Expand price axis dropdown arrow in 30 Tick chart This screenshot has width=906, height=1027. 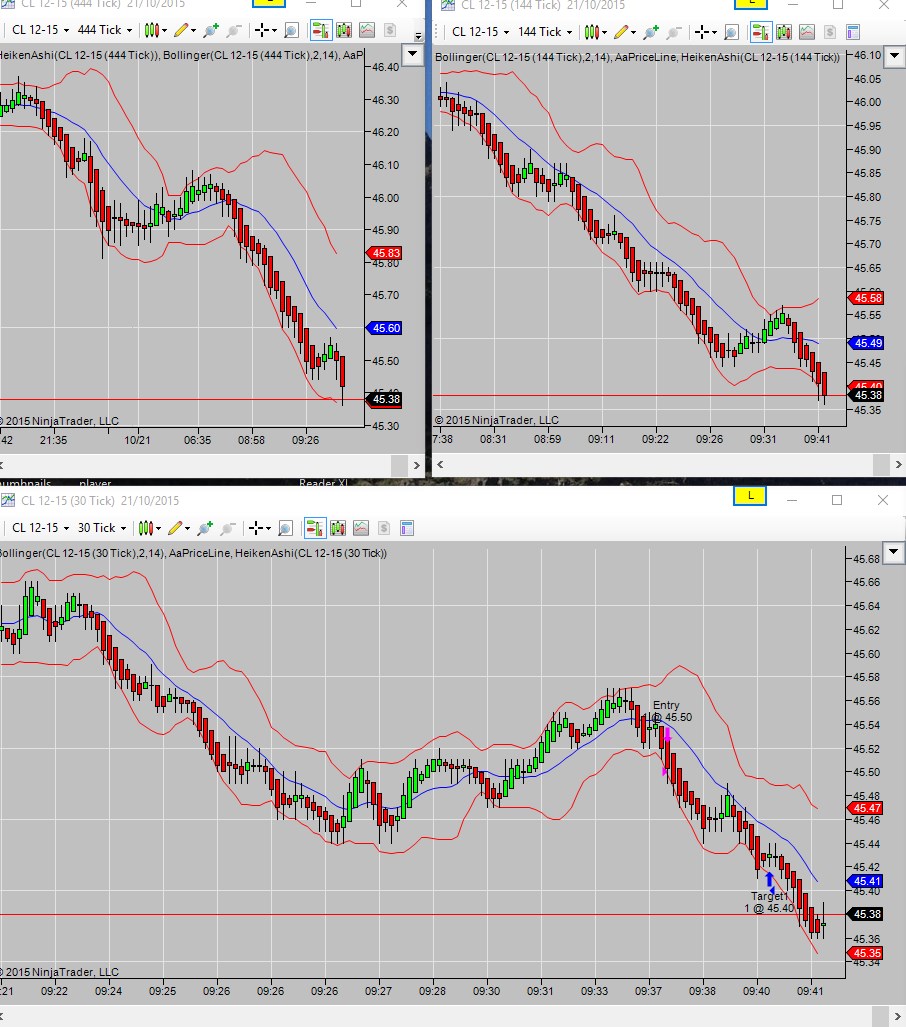coord(894,552)
